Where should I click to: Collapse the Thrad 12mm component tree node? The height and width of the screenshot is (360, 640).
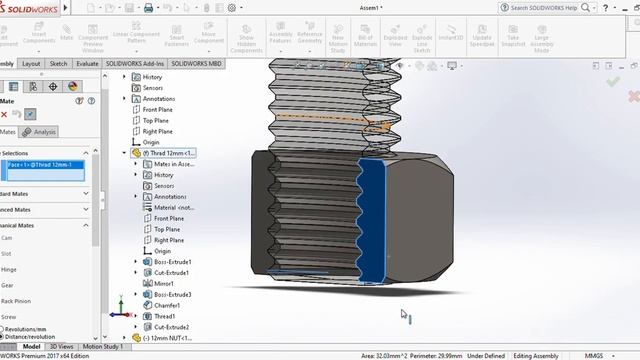(x=124, y=153)
